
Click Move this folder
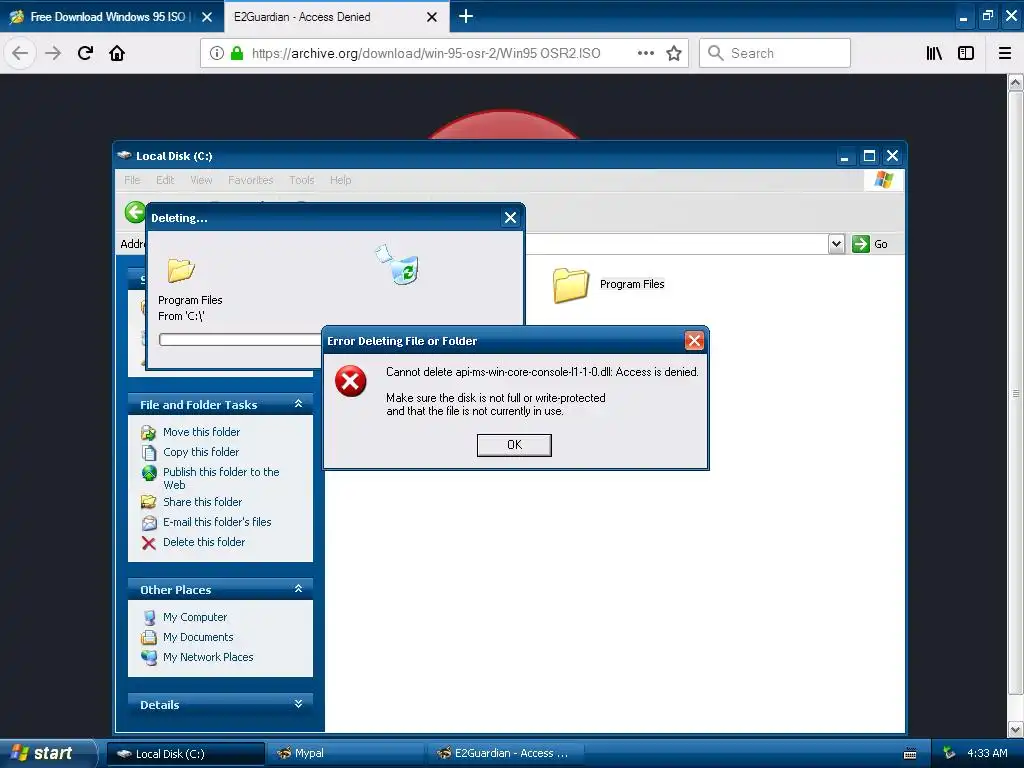tap(201, 432)
